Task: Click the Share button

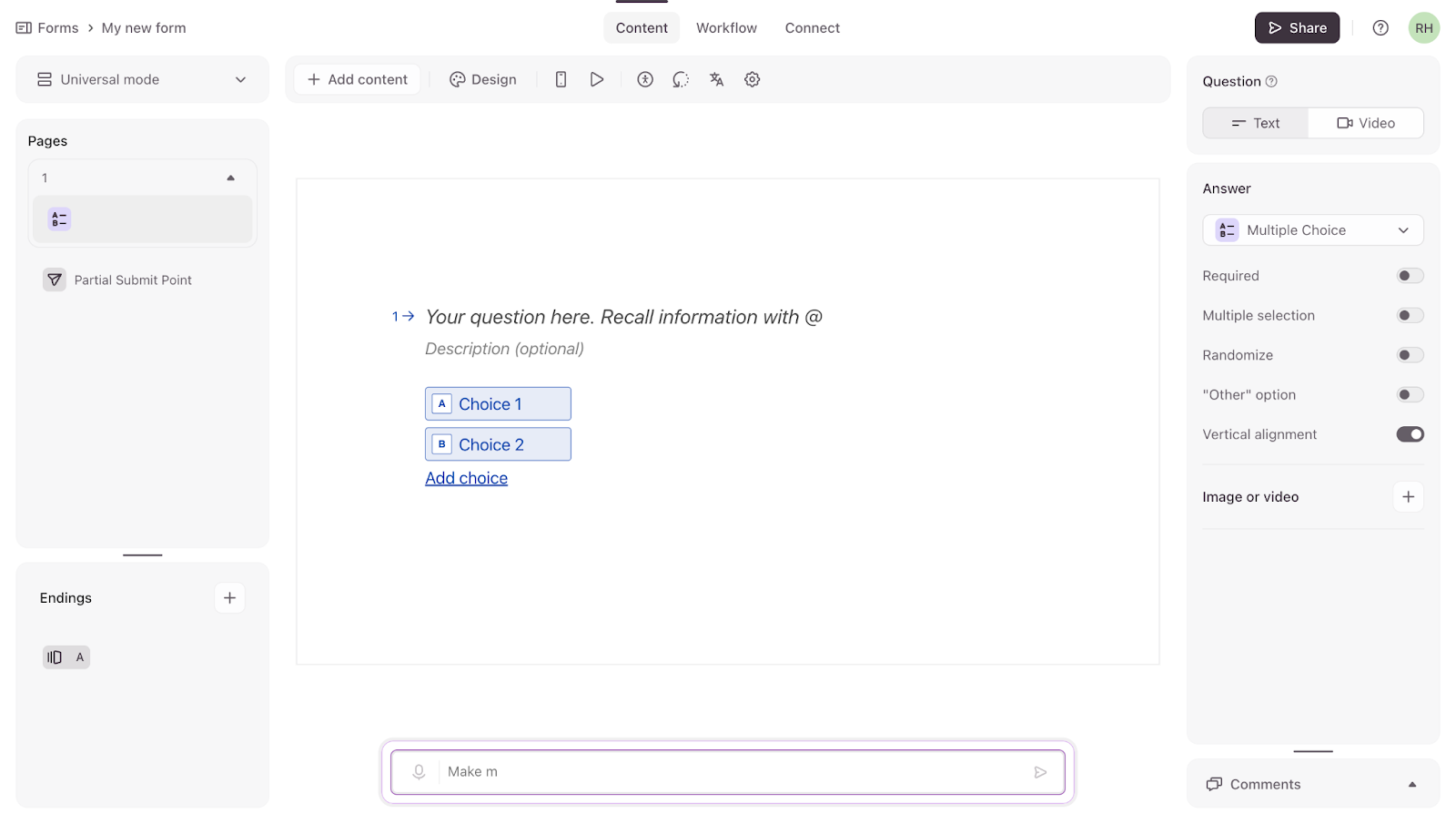Action: click(1297, 28)
